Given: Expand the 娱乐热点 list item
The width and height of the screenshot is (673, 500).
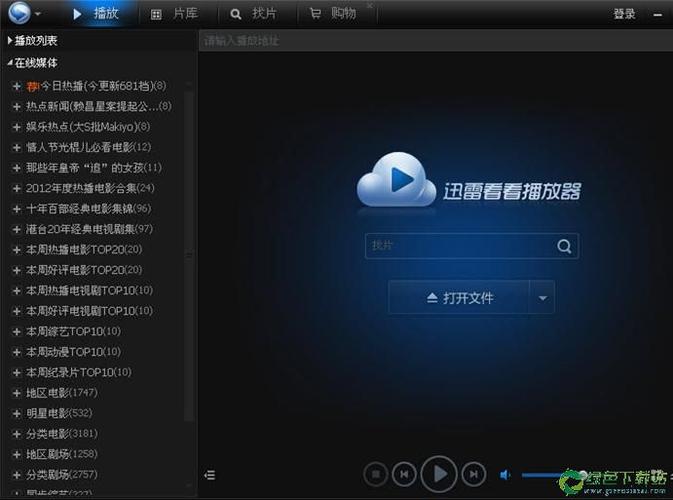Looking at the screenshot, I should click(17, 127).
